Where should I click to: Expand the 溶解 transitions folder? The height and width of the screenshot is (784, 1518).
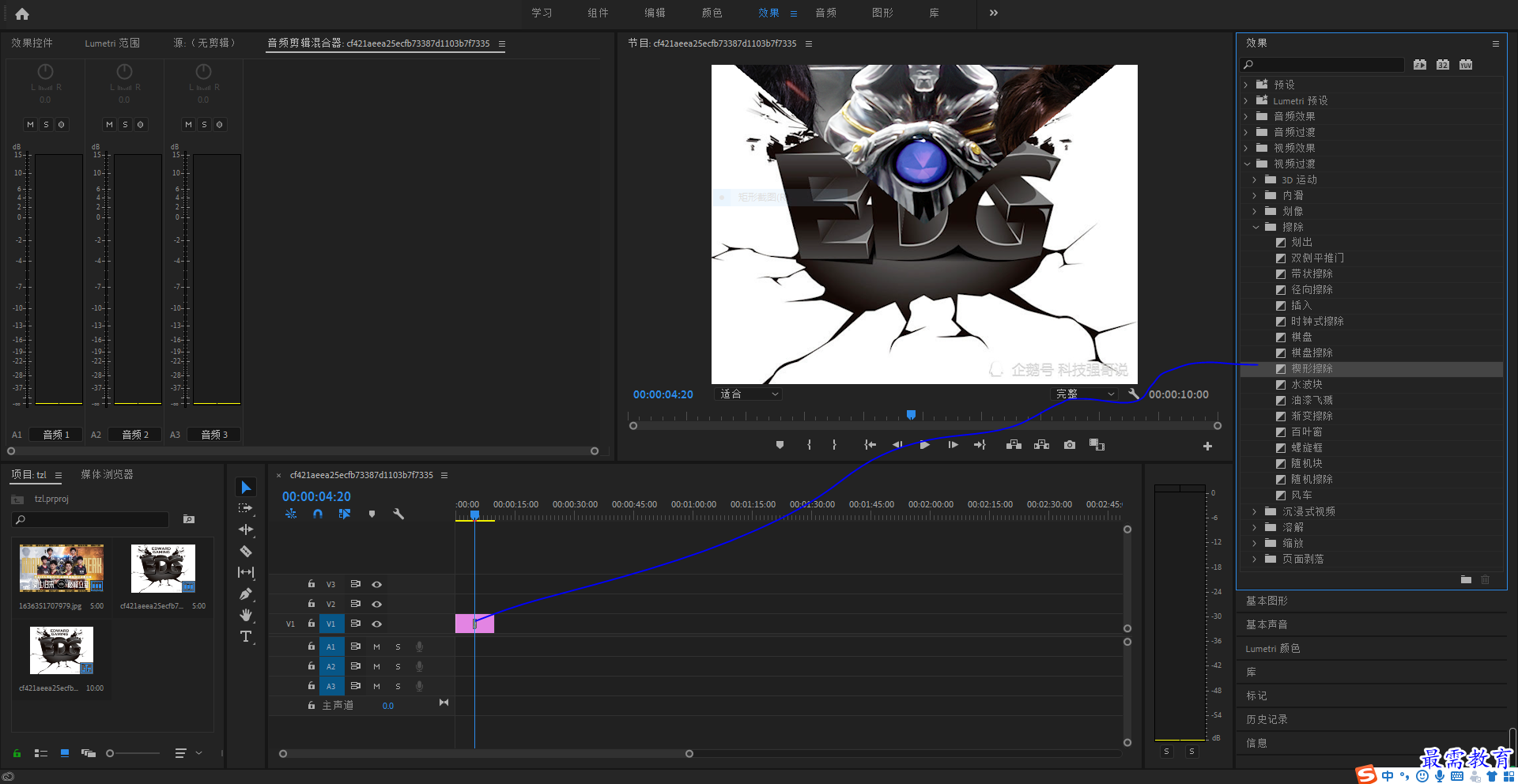click(x=1255, y=527)
